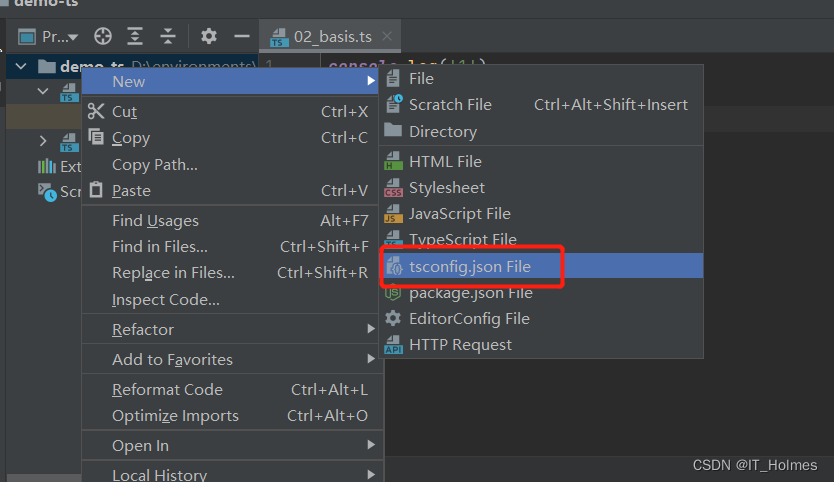Close the 02_basis.ts editor tab
Image resolution: width=834 pixels, height=482 pixels.
tap(387, 37)
